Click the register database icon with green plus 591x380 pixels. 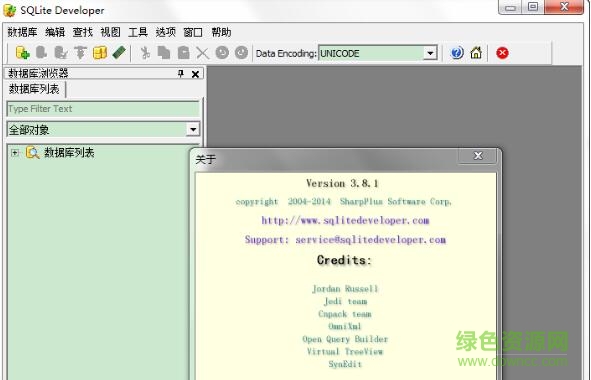pos(23,53)
